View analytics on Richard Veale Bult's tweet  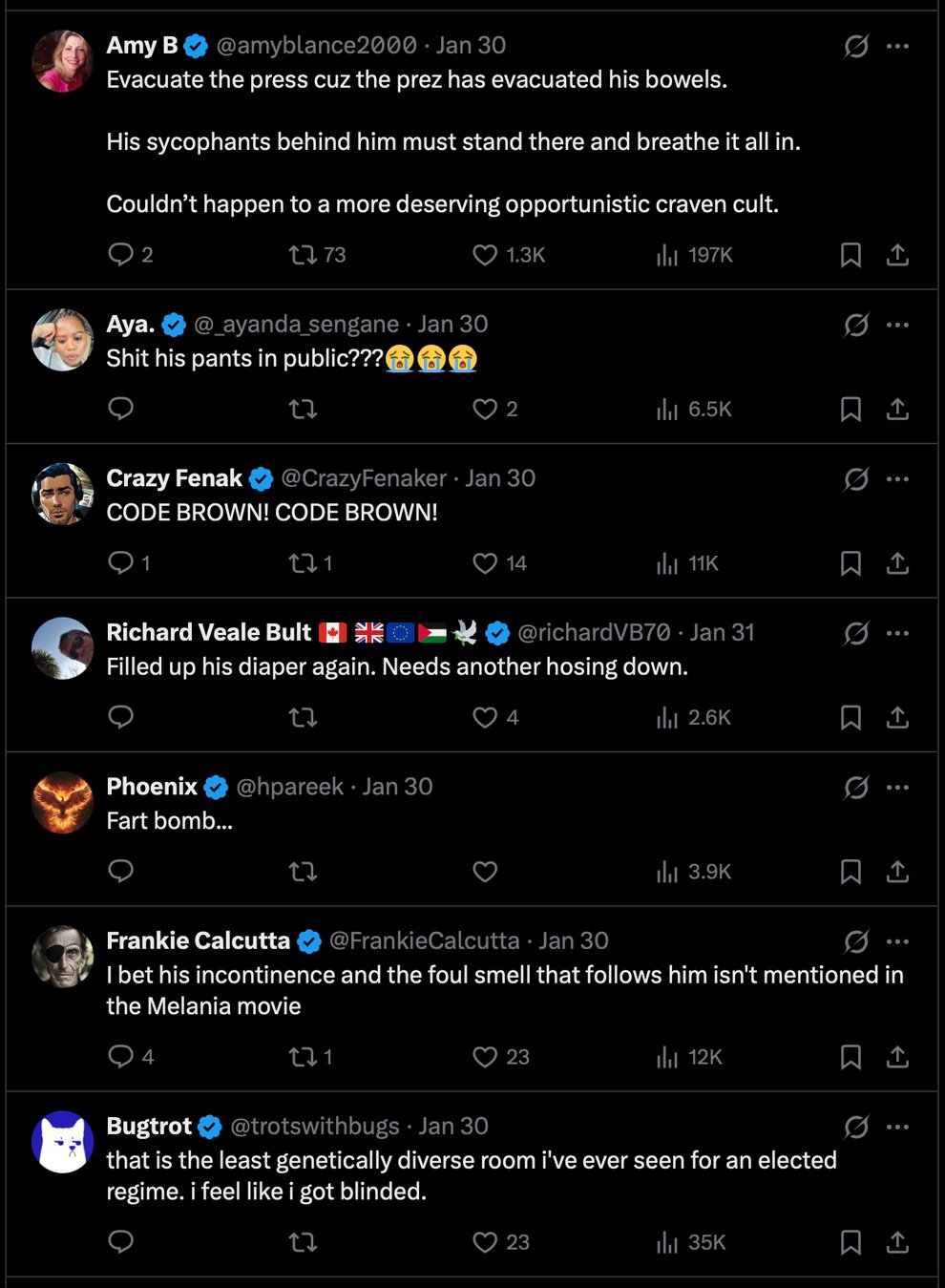[x=667, y=718]
